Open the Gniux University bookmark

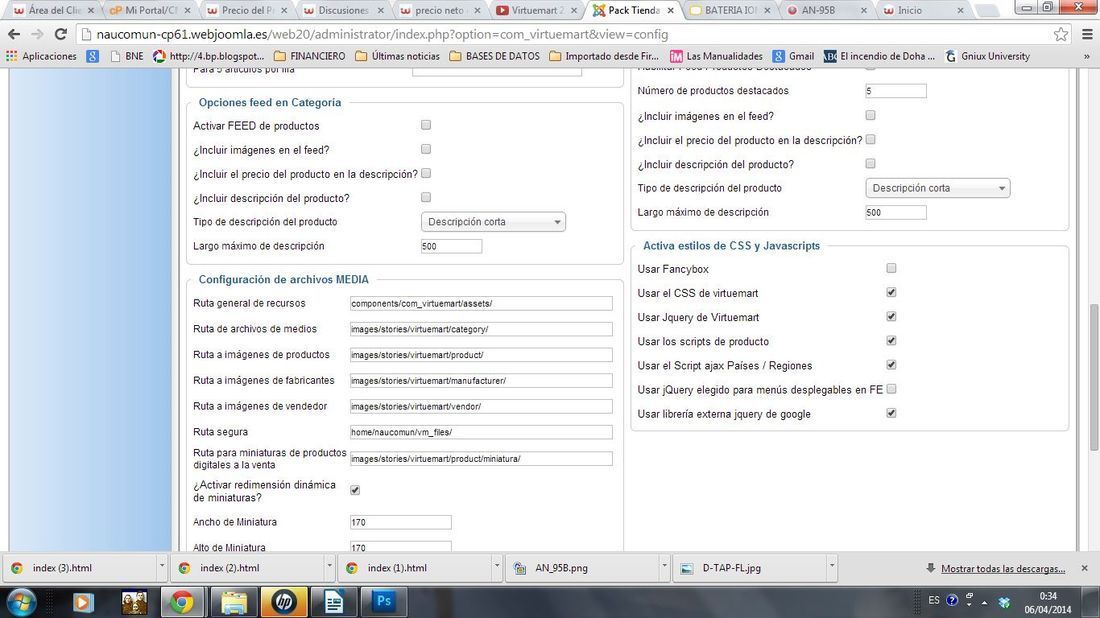pyautogui.click(x=988, y=56)
